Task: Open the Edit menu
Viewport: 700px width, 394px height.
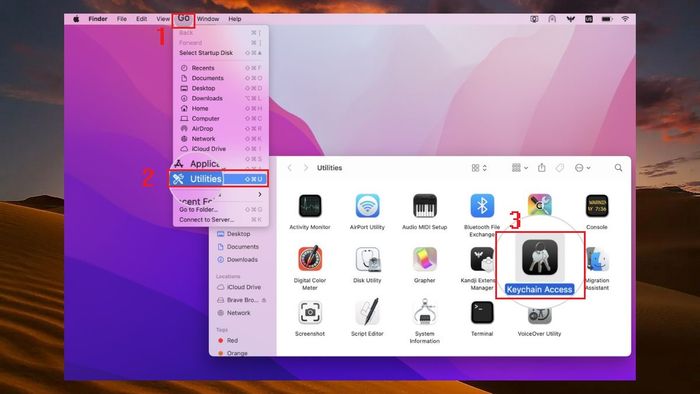Action: [142, 19]
